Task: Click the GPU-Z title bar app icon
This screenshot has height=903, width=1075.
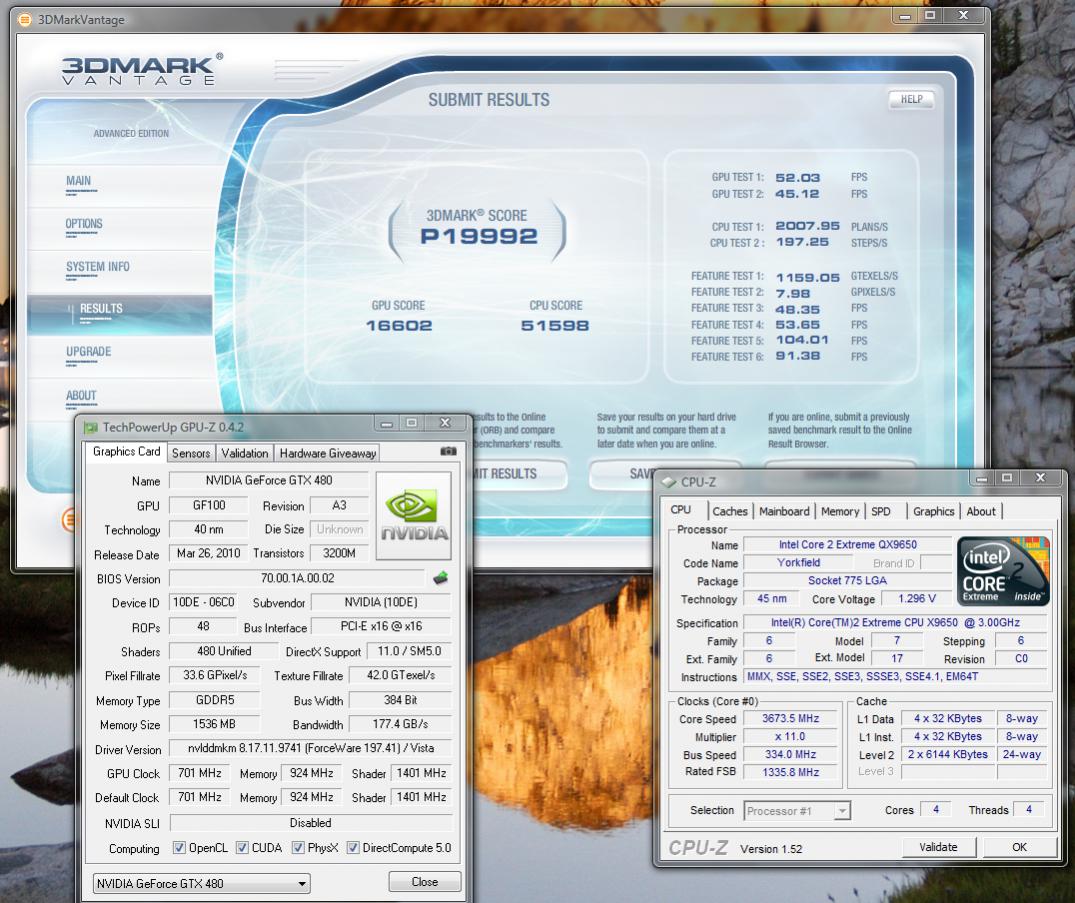Action: coord(90,428)
